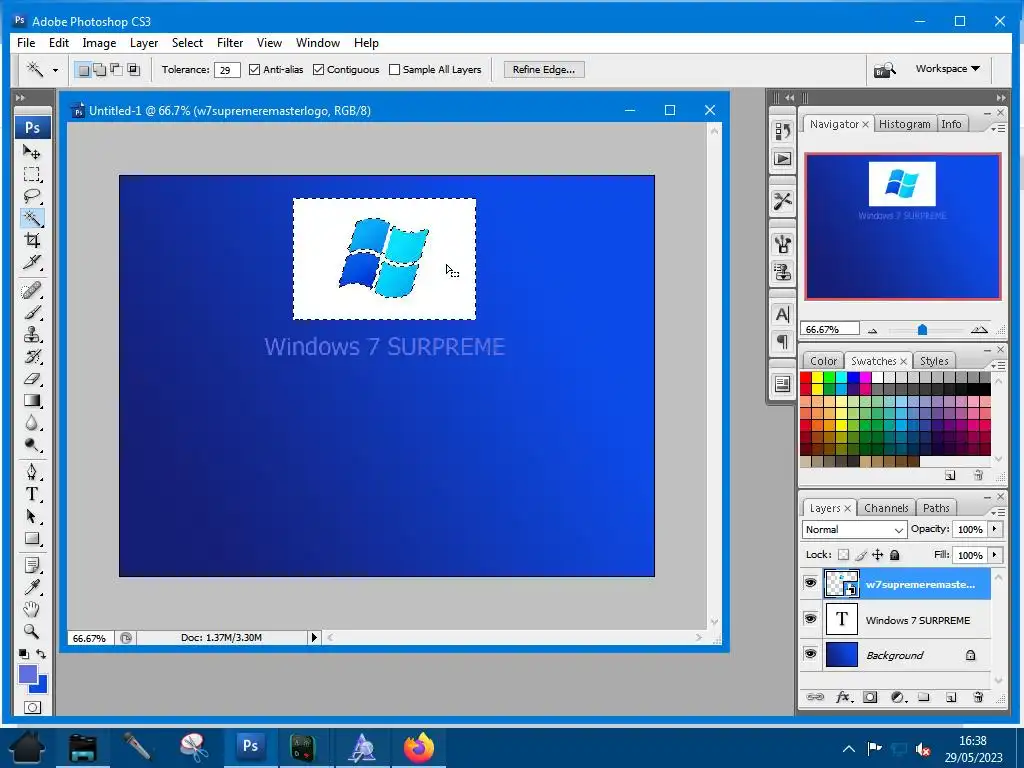
Task: Open the tool preset picker arrow
Action: [56, 70]
